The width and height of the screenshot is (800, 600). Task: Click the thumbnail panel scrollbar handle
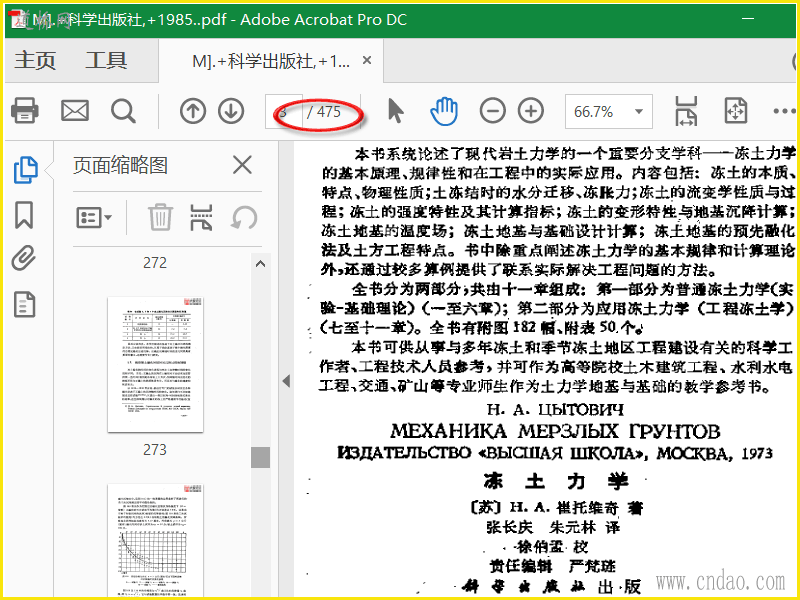point(260,457)
